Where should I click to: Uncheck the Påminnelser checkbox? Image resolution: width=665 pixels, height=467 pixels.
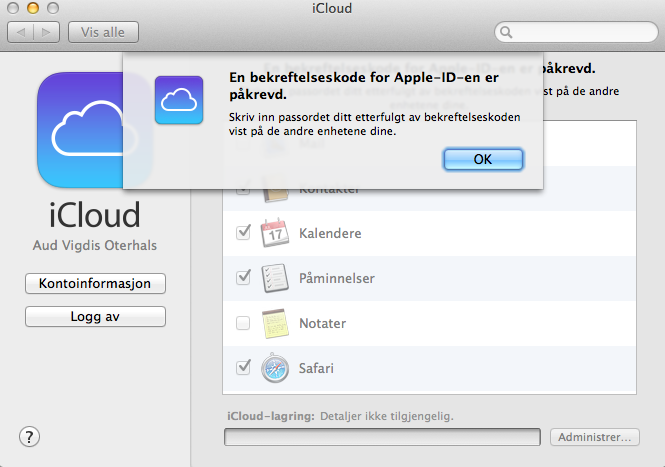(x=243, y=277)
